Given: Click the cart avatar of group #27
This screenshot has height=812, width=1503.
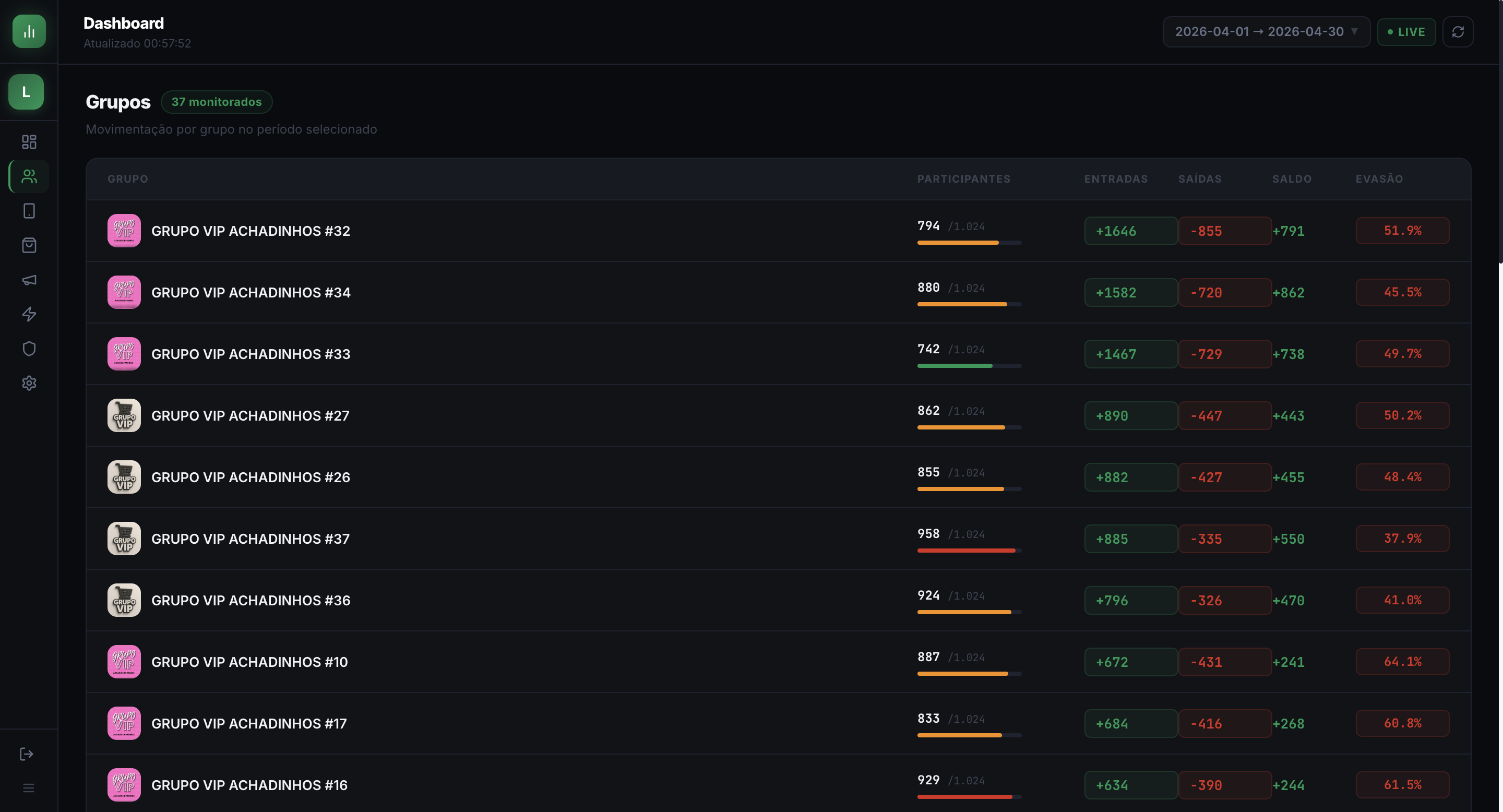Looking at the screenshot, I should click(124, 415).
